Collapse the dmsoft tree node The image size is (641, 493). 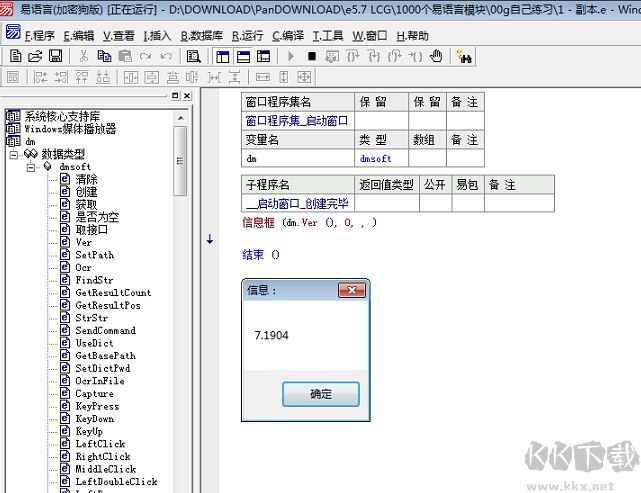tap(31, 167)
